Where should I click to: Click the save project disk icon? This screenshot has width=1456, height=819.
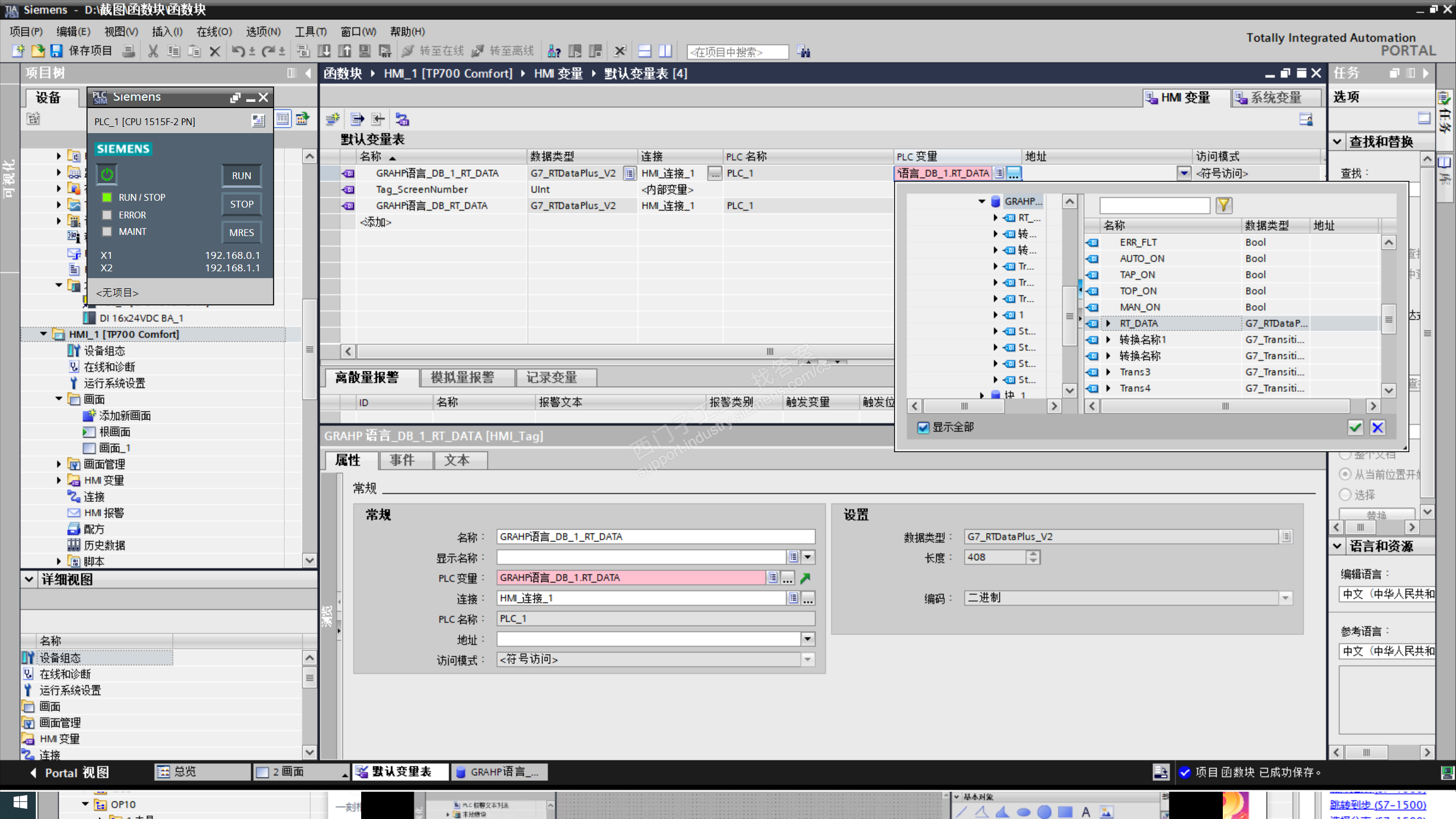(56, 51)
